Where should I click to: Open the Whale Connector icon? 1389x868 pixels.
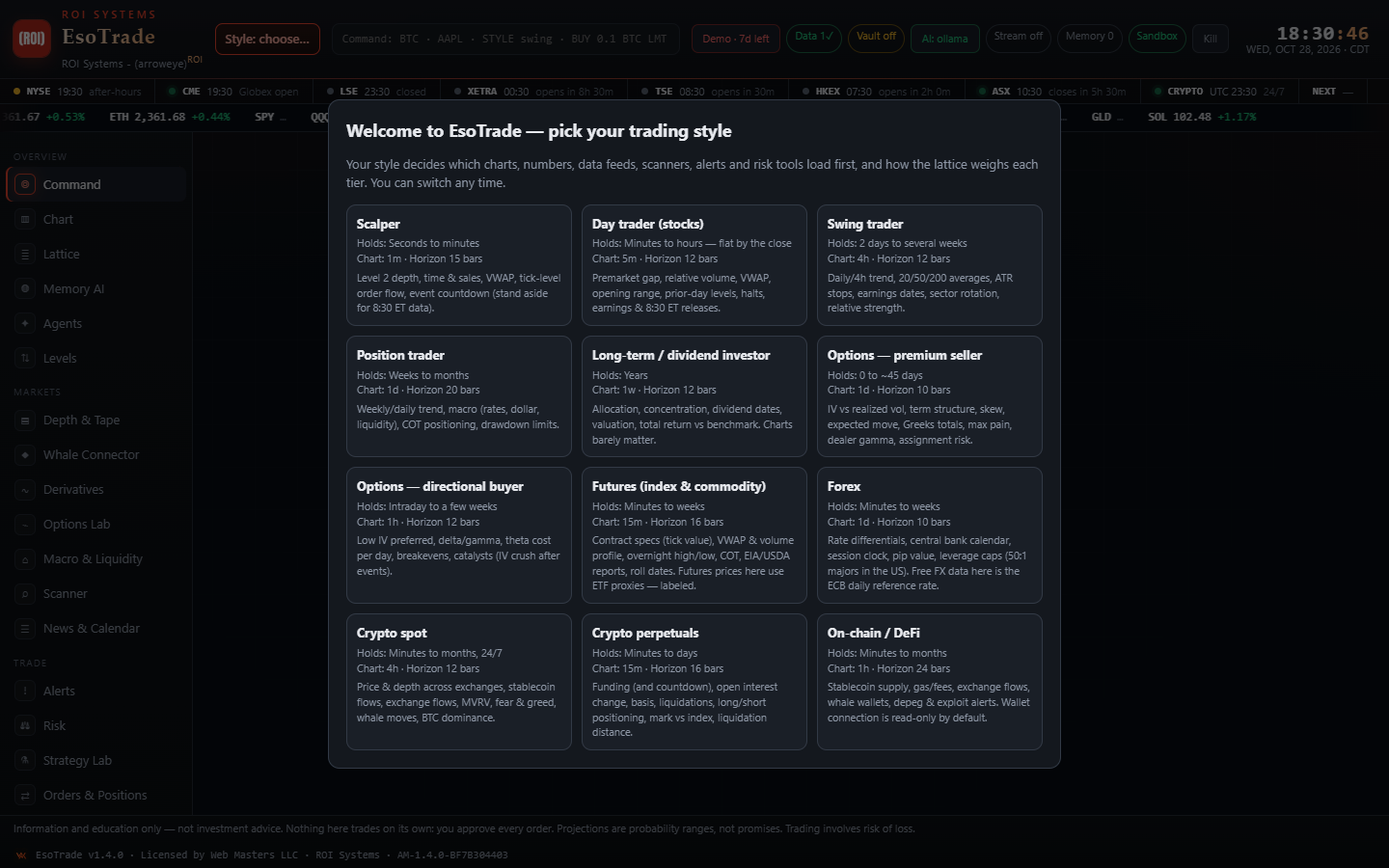pyautogui.click(x=25, y=454)
